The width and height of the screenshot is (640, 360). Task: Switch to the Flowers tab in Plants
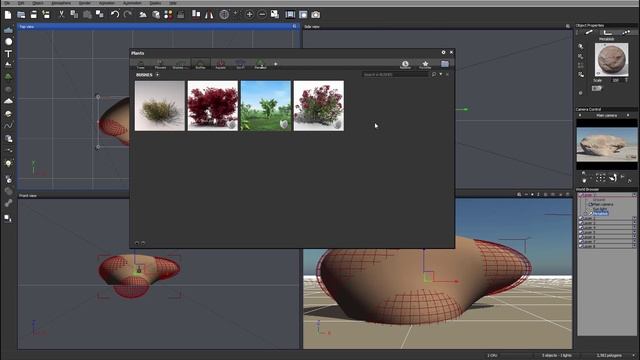coord(160,64)
